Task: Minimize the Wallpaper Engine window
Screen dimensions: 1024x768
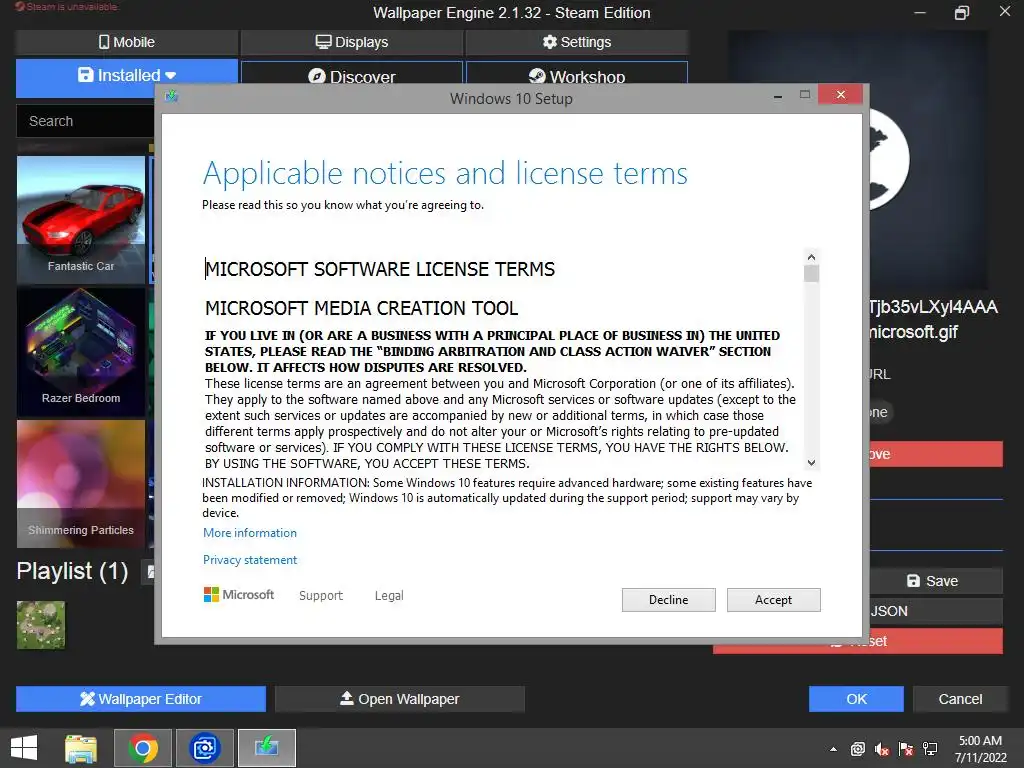Action: 920,12
